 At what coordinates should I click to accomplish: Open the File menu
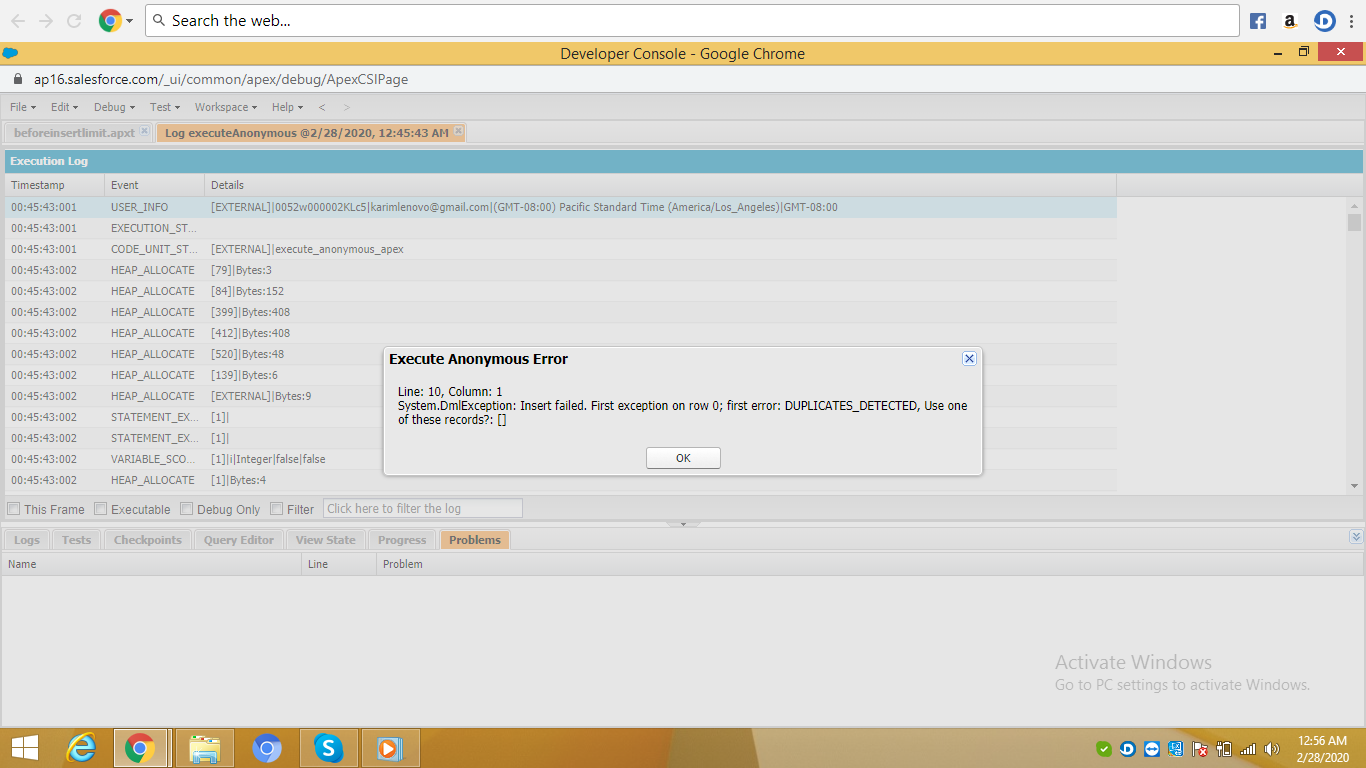tap(23, 107)
